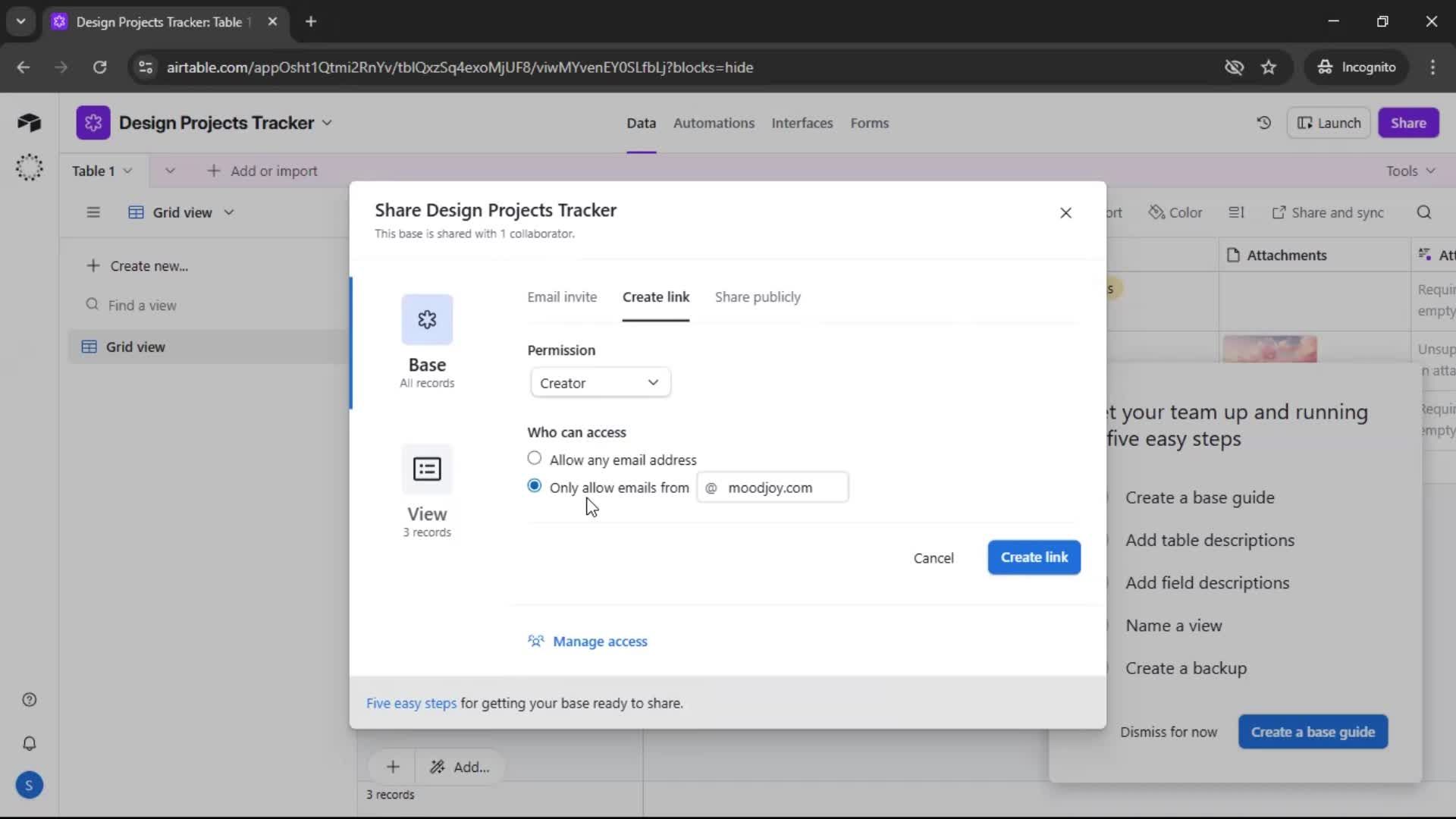Viewport: 1456px width, 819px height.
Task: Click Create new... view option
Action: tap(136, 266)
